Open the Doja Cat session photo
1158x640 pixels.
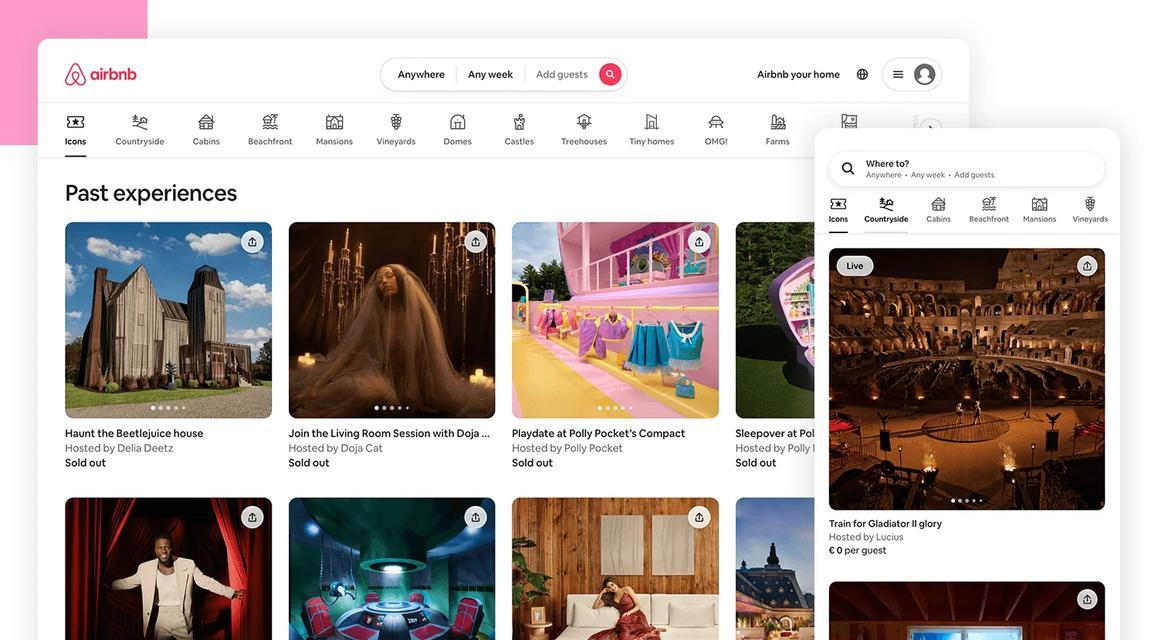392,320
